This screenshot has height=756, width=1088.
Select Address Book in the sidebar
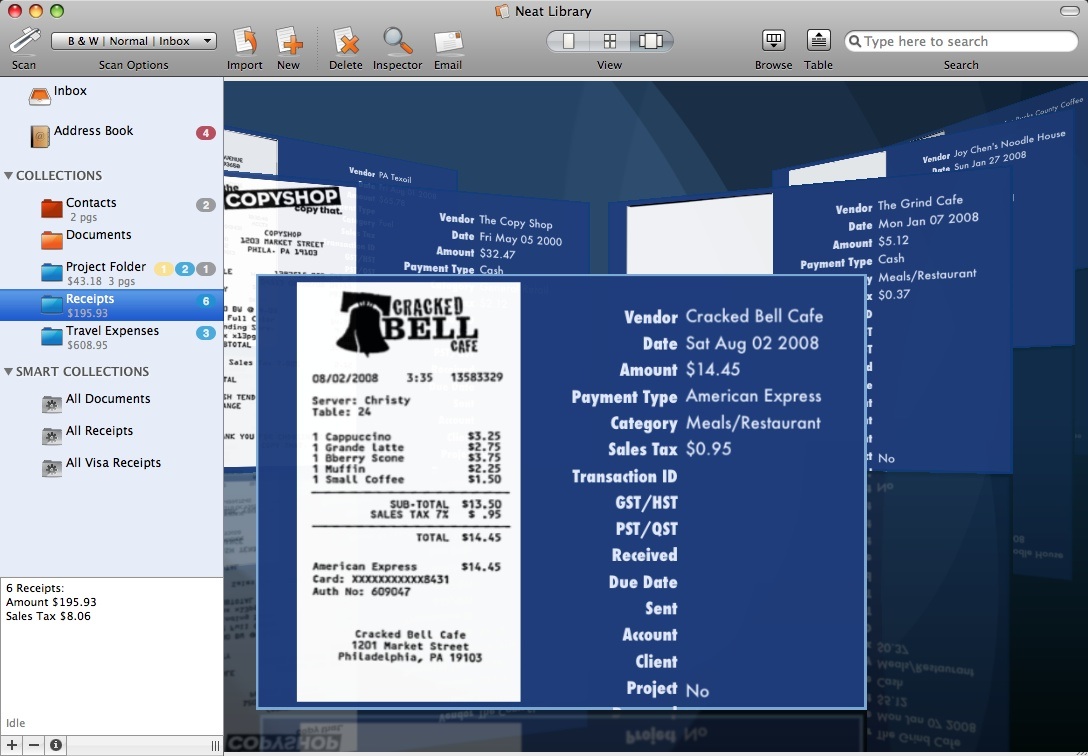(x=112, y=132)
